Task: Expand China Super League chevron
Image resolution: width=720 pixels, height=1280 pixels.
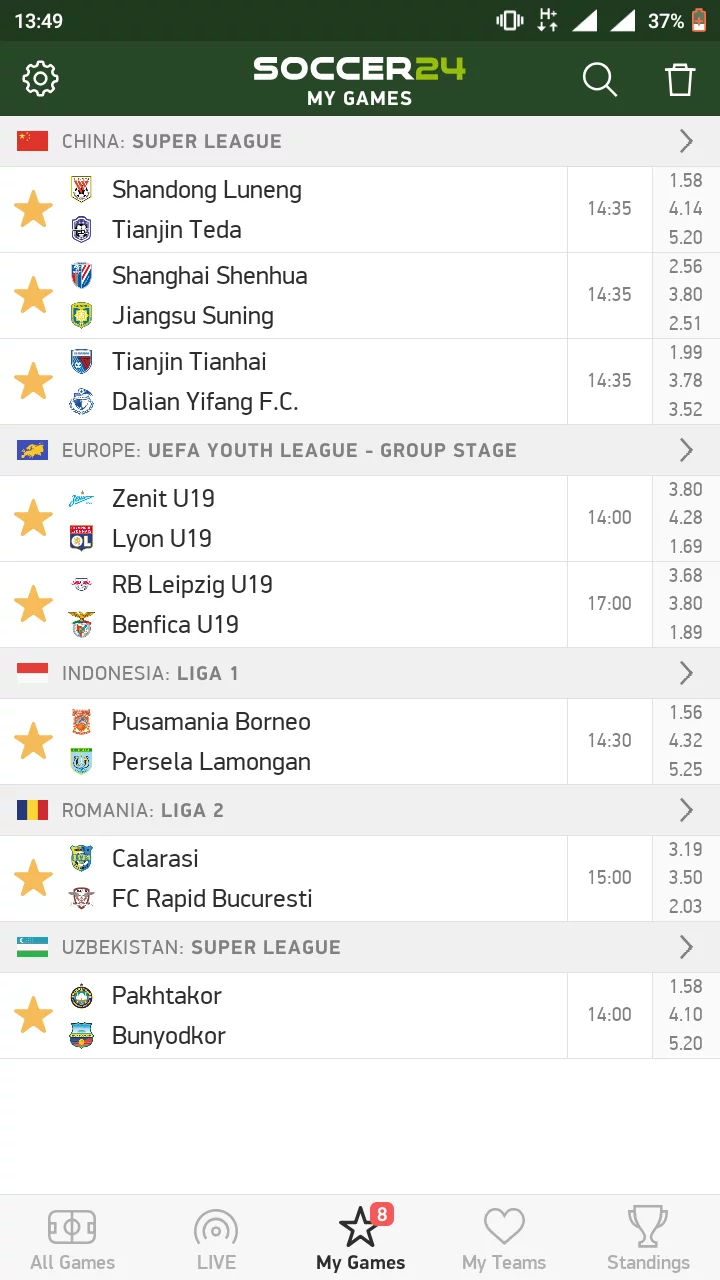Action: pos(686,141)
